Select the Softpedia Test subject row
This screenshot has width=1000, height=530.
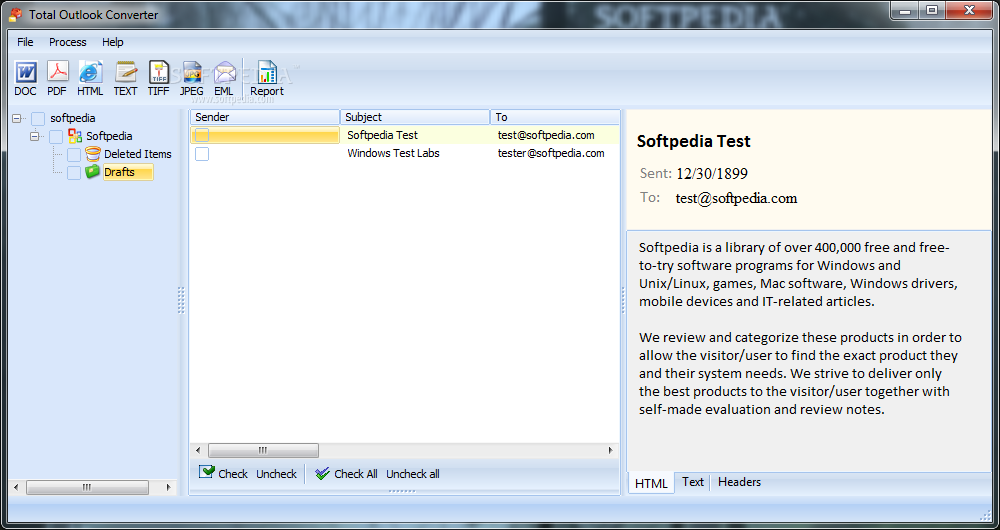382,135
